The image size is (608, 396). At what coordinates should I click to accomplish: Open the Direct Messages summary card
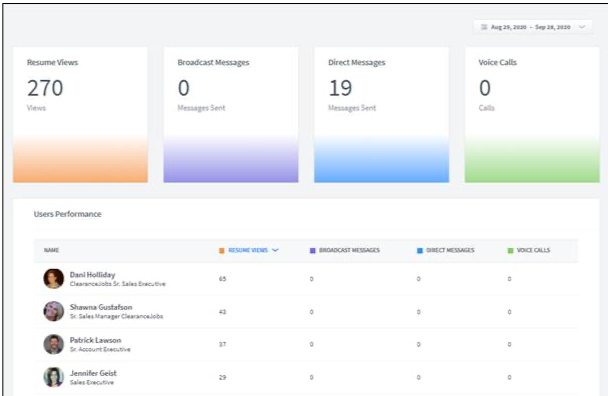[382, 115]
